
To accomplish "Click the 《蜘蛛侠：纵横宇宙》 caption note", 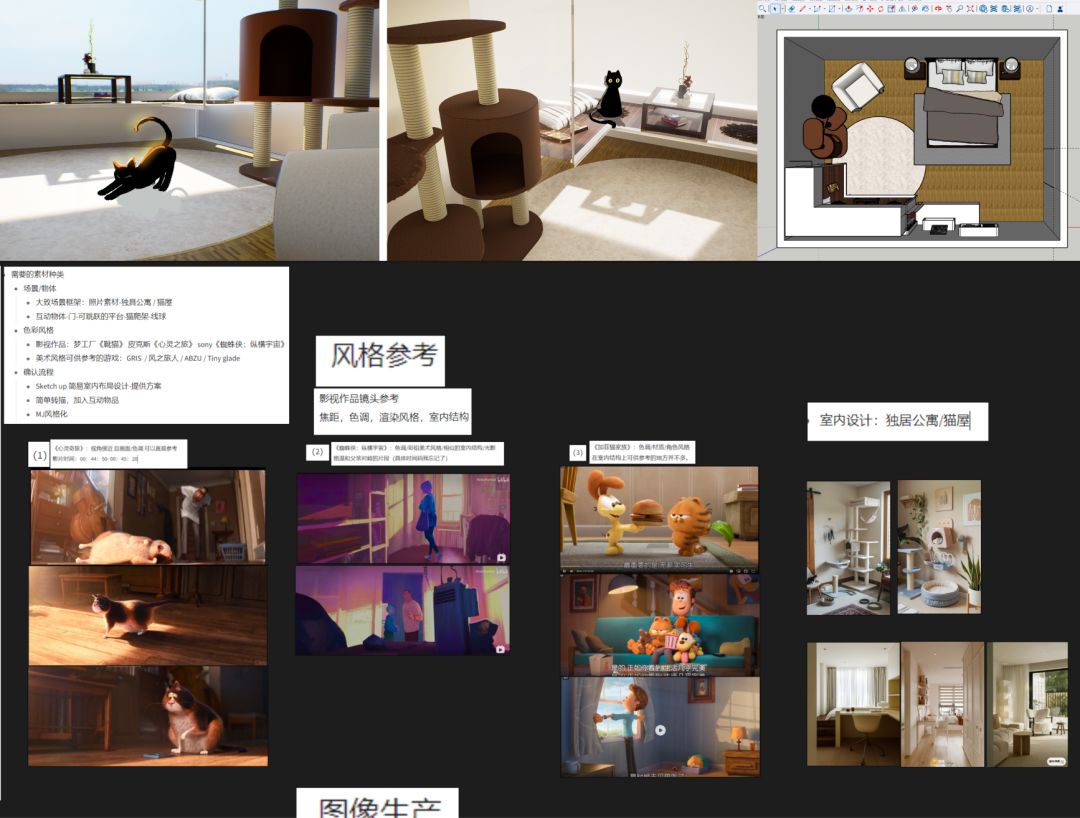I will coord(417,453).
